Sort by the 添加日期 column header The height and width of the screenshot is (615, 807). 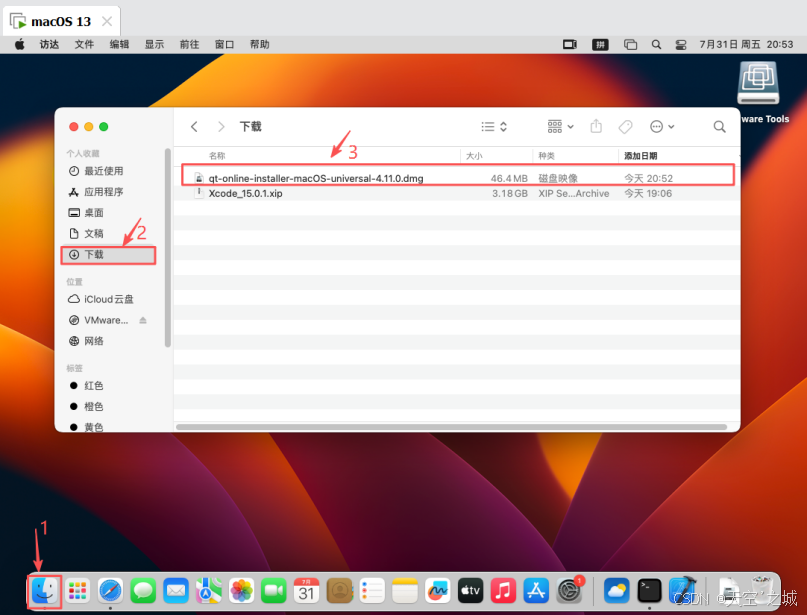click(x=641, y=156)
